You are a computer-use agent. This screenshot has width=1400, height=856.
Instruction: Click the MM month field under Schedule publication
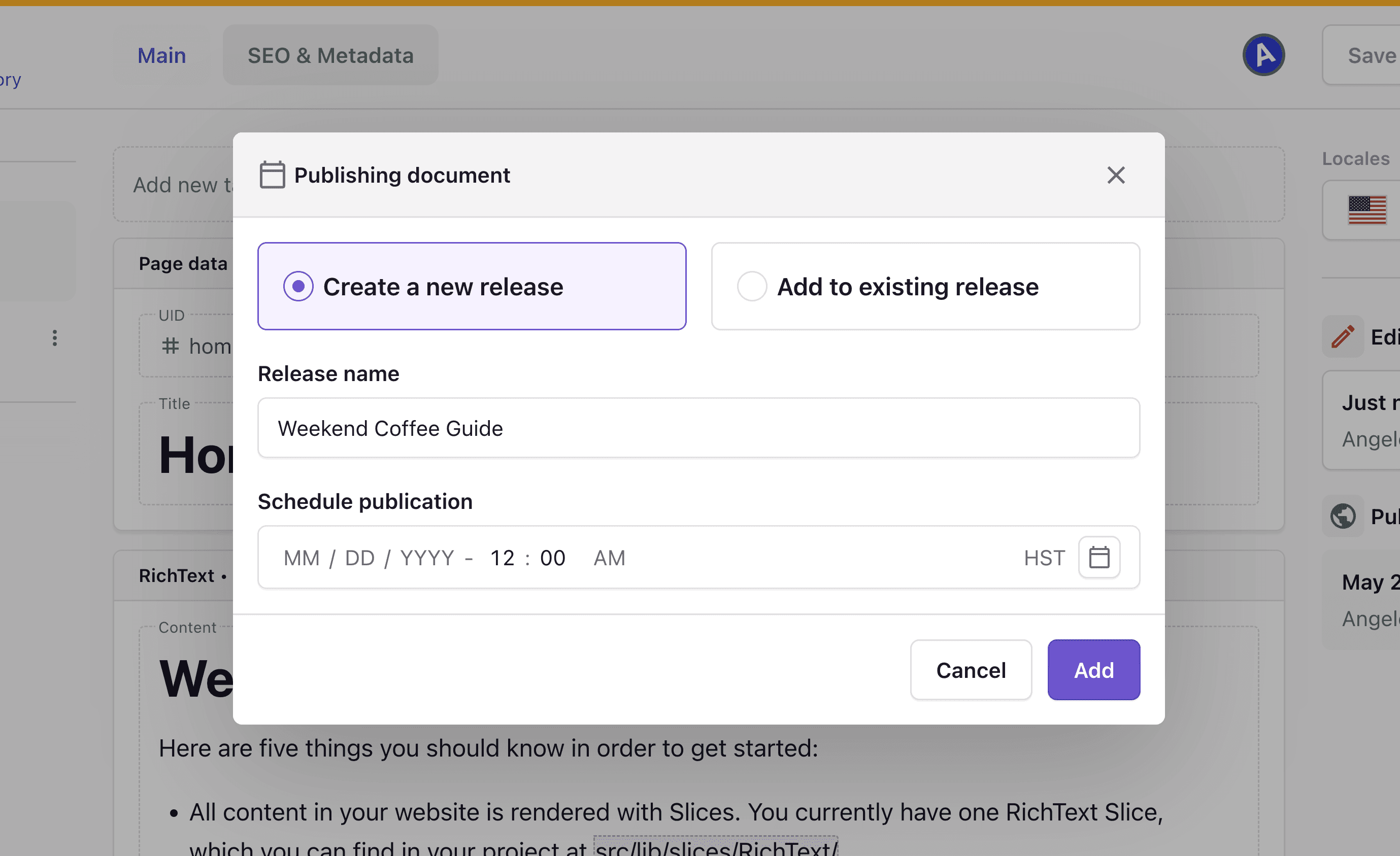point(301,557)
